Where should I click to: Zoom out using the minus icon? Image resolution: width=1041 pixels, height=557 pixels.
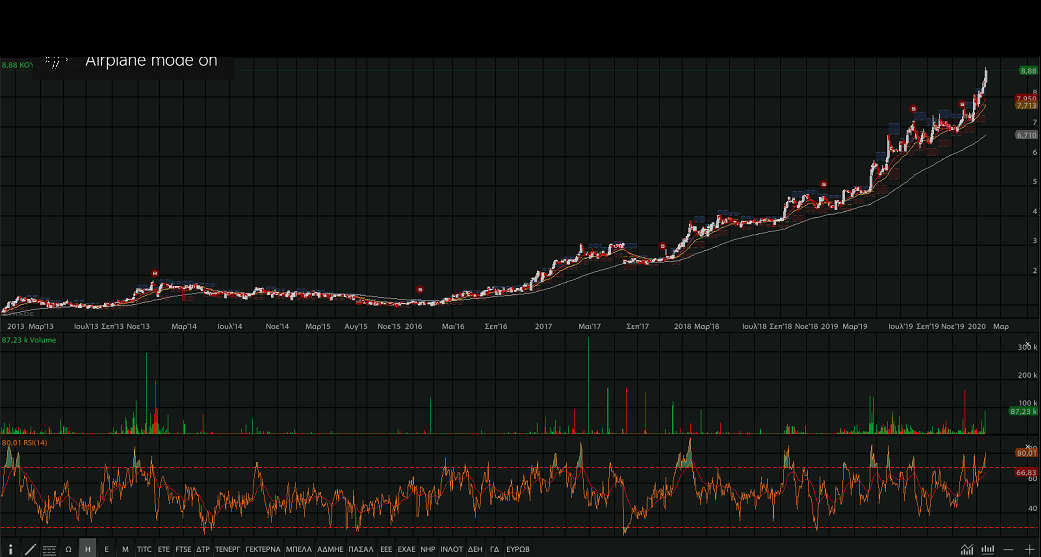1009,549
